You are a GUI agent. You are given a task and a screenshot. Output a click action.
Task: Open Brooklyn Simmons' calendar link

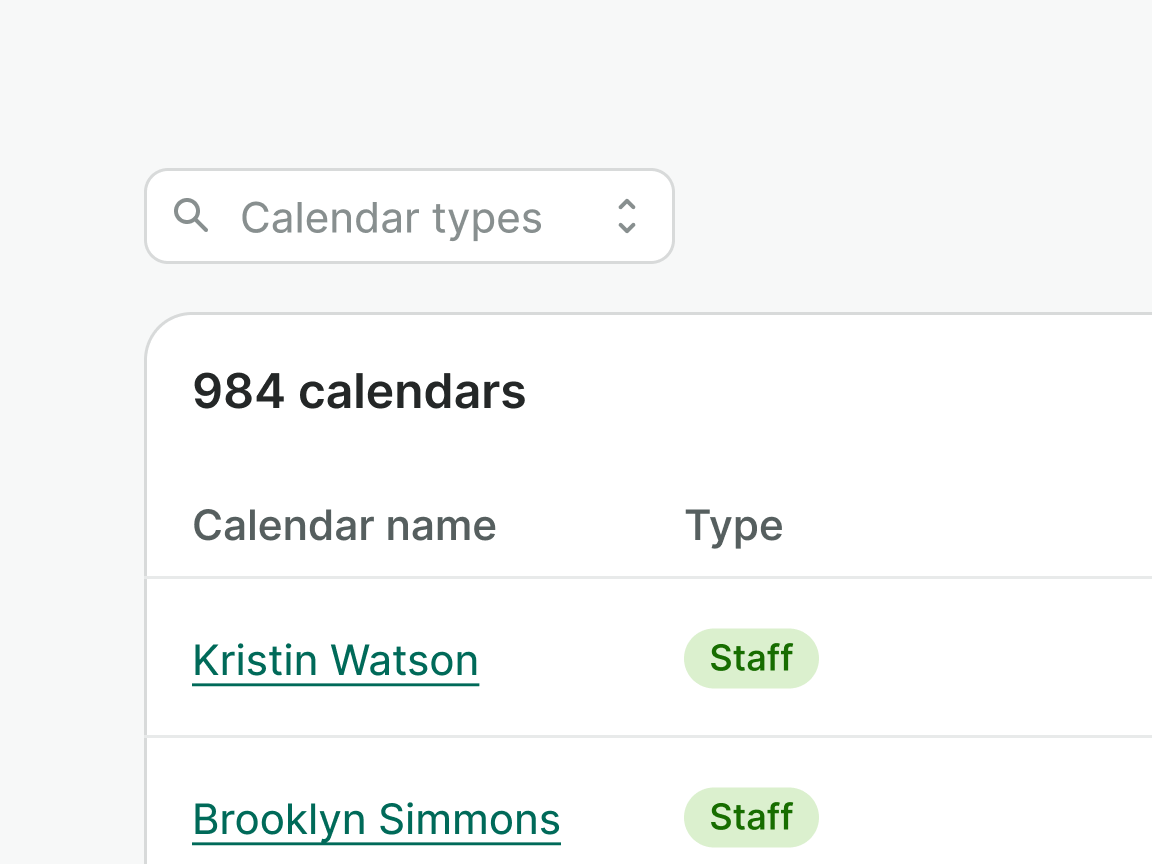click(376, 820)
